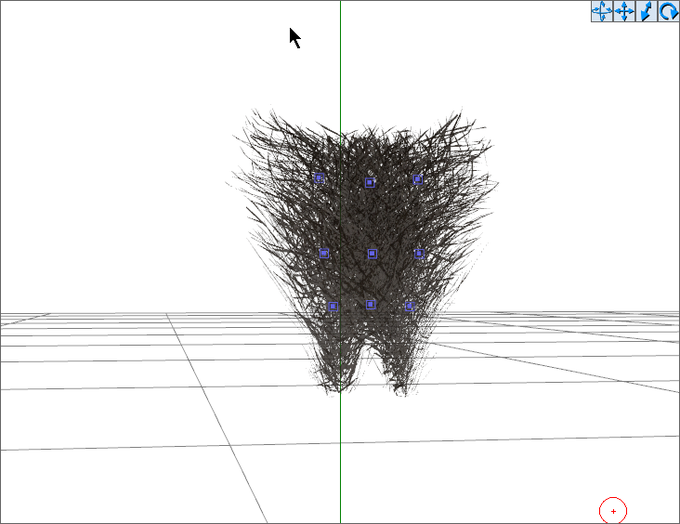The width and height of the screenshot is (680, 524).
Task: Select the top-left hair control point
Action: [x=319, y=178]
